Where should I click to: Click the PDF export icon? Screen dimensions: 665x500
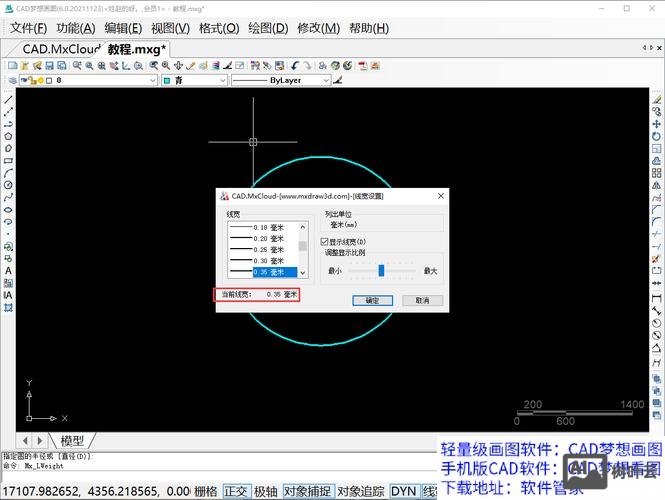[363, 66]
